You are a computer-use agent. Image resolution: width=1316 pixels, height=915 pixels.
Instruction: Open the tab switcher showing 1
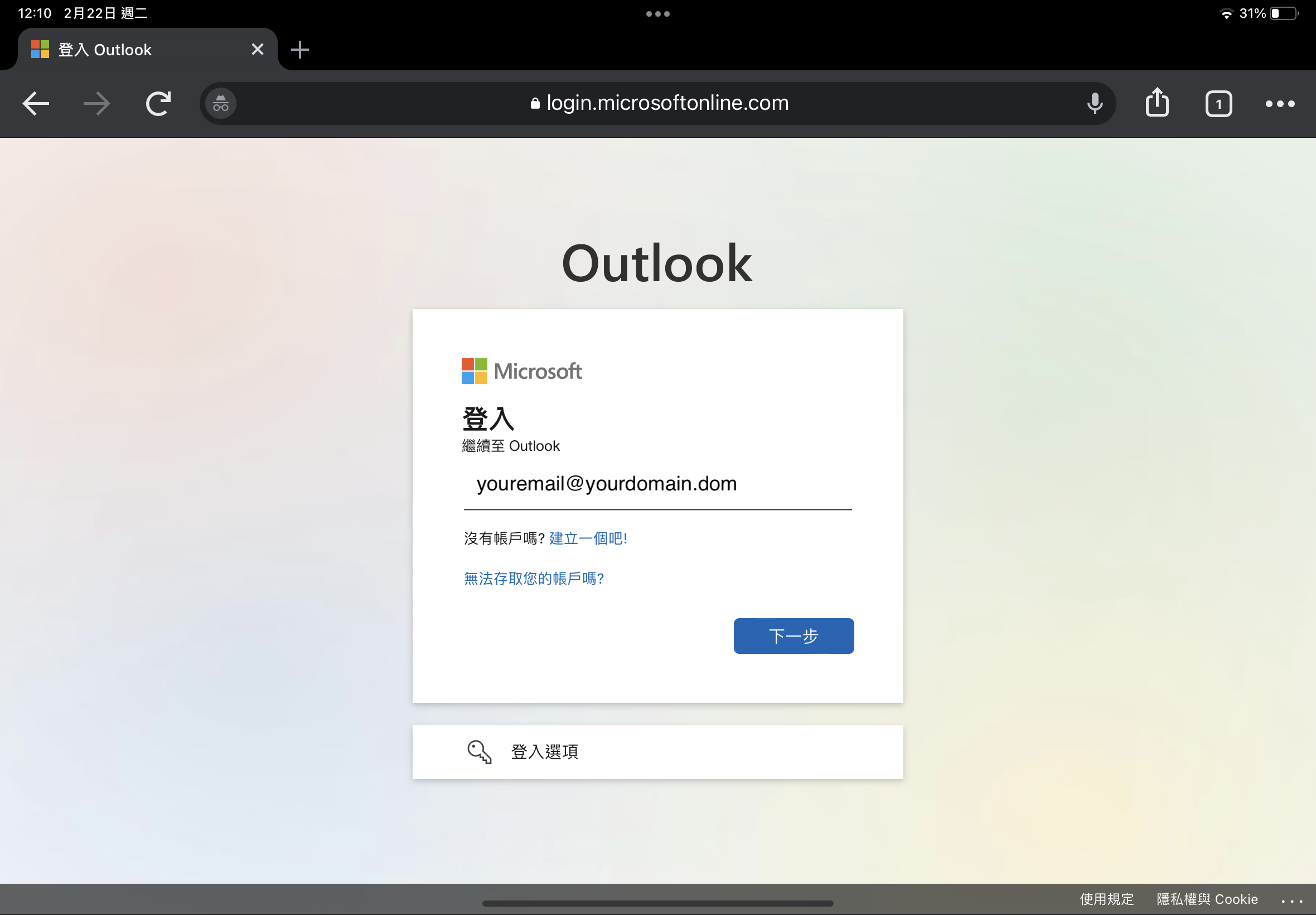tap(1218, 104)
